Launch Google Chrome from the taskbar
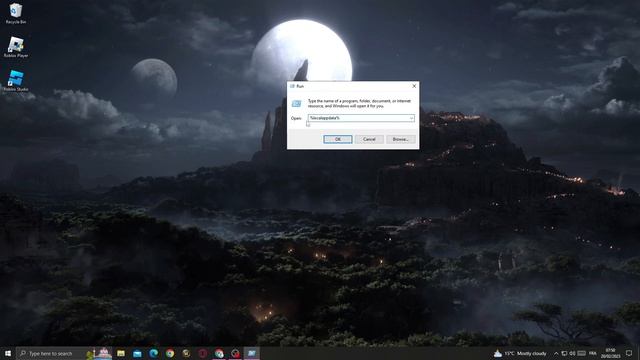 [x=170, y=353]
